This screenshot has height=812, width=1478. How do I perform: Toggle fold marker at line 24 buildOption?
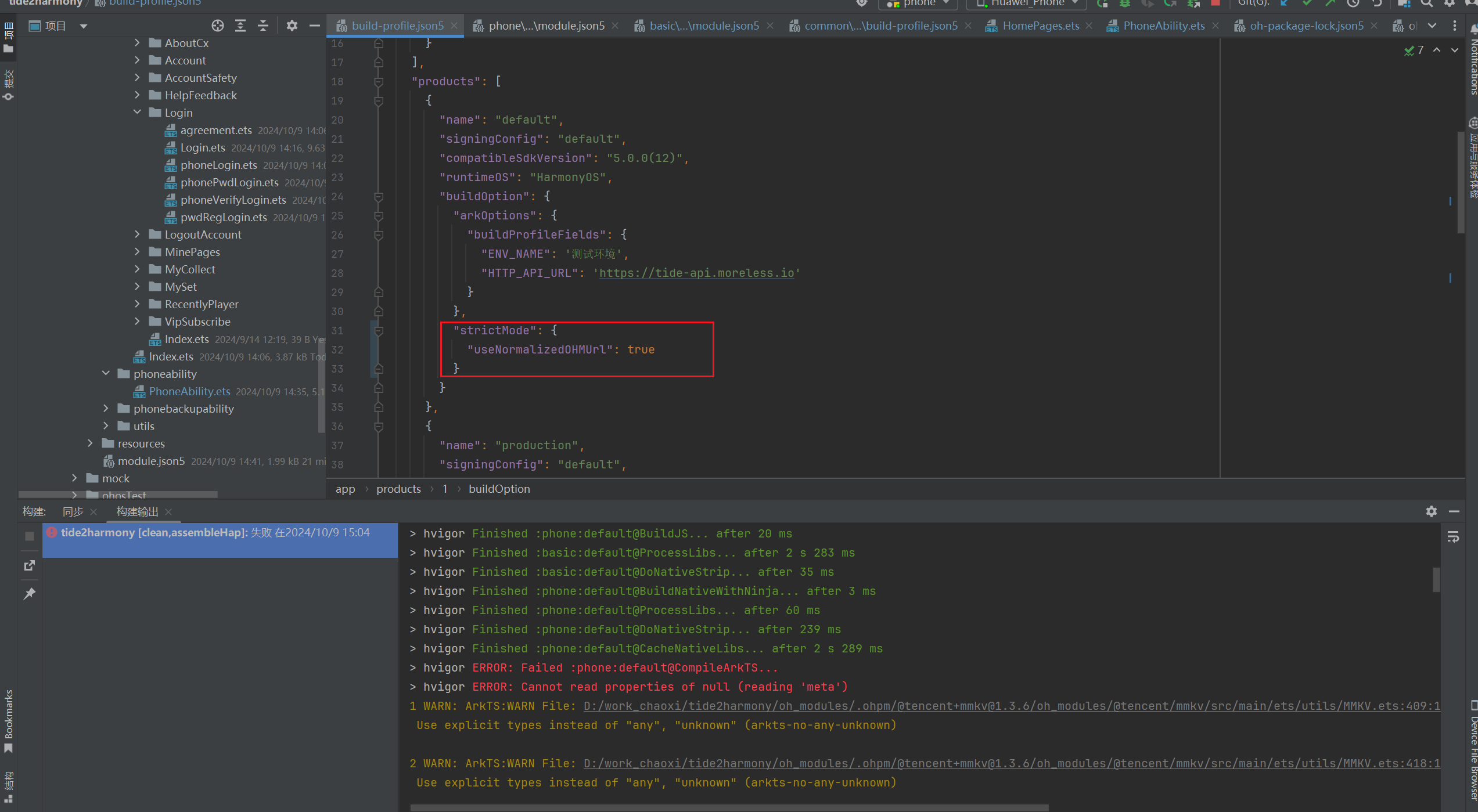point(379,197)
